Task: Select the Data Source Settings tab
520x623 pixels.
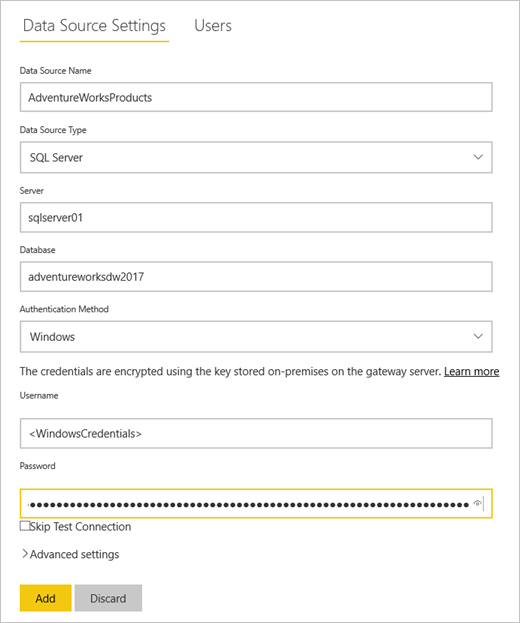Action: tap(94, 26)
